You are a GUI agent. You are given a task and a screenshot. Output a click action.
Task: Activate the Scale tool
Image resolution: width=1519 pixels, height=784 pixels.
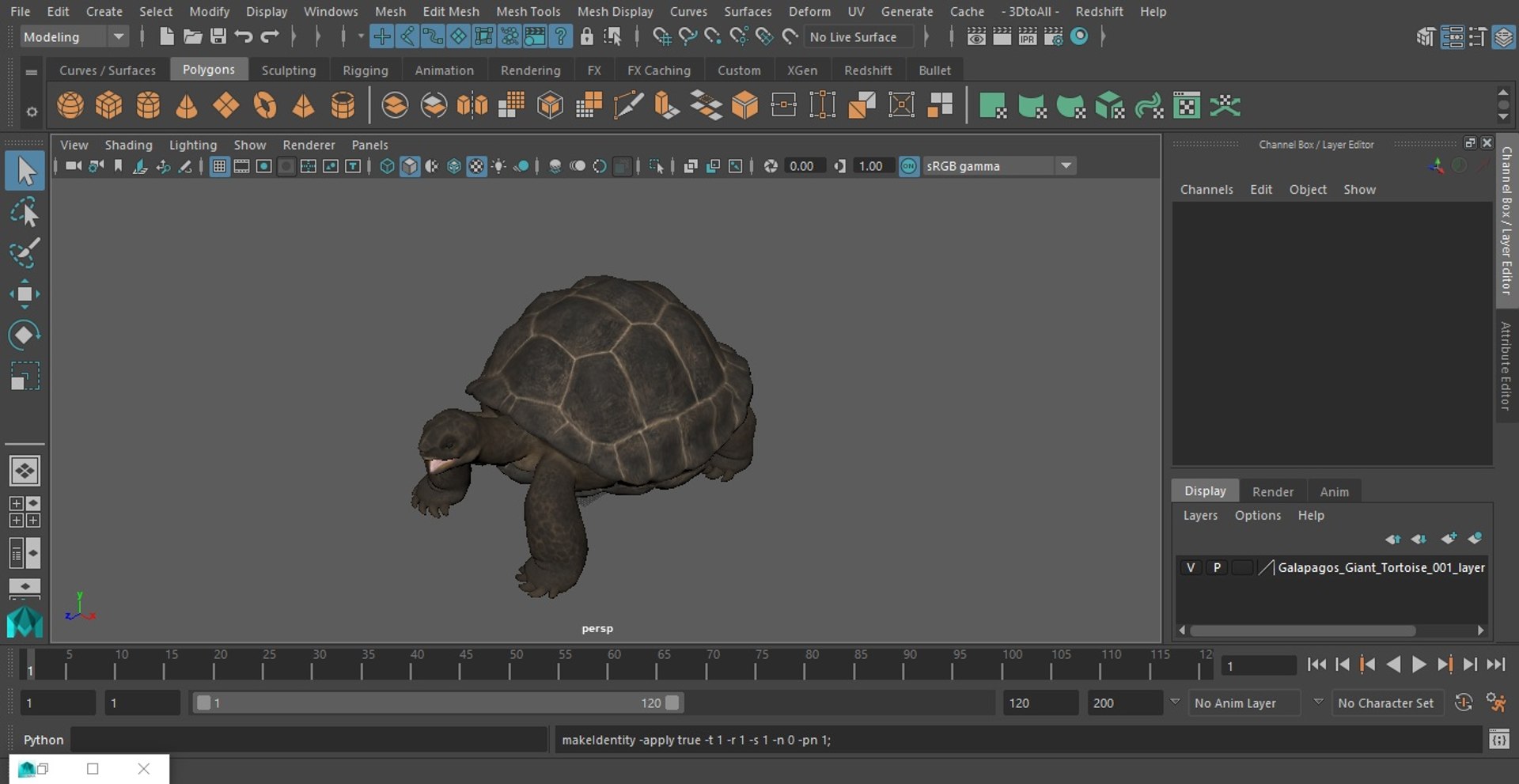[25, 376]
